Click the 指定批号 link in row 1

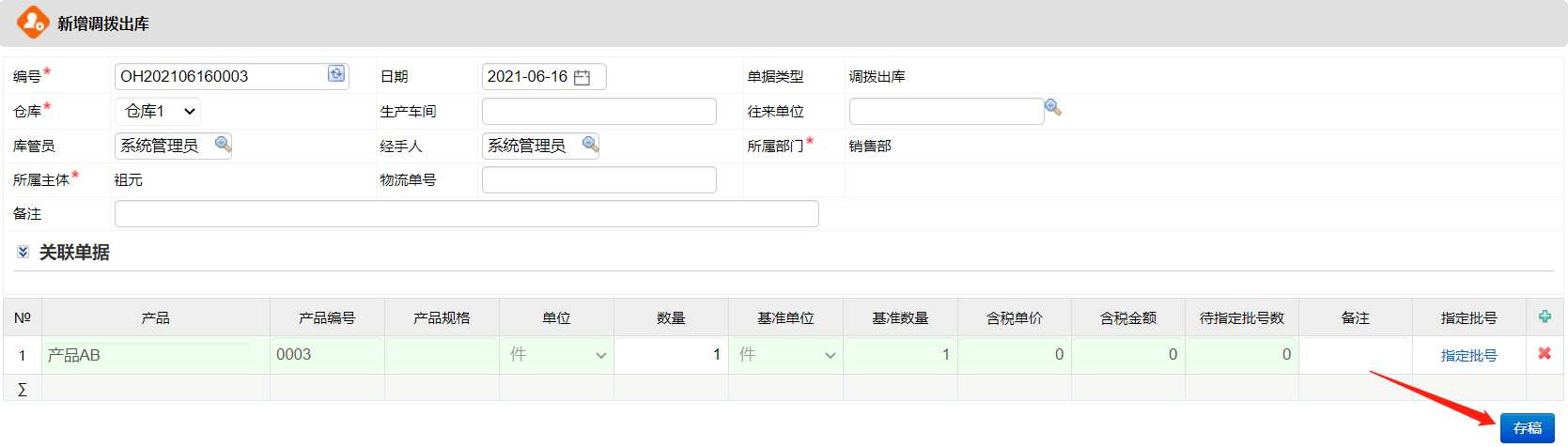tap(1469, 355)
